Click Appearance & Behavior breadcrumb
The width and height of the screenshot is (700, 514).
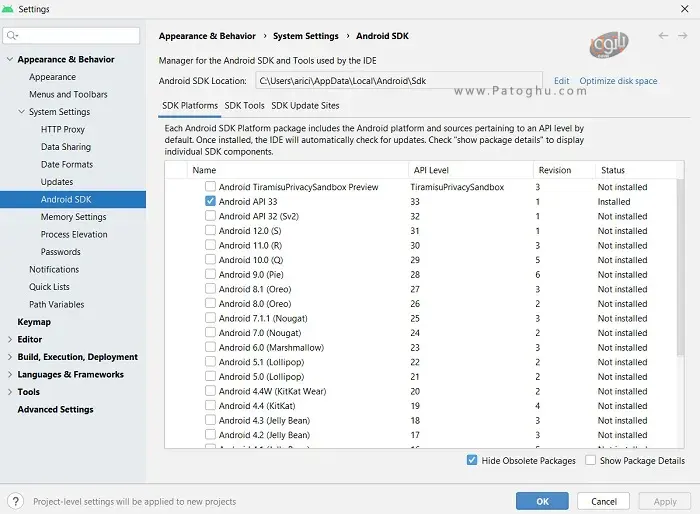coord(207,36)
